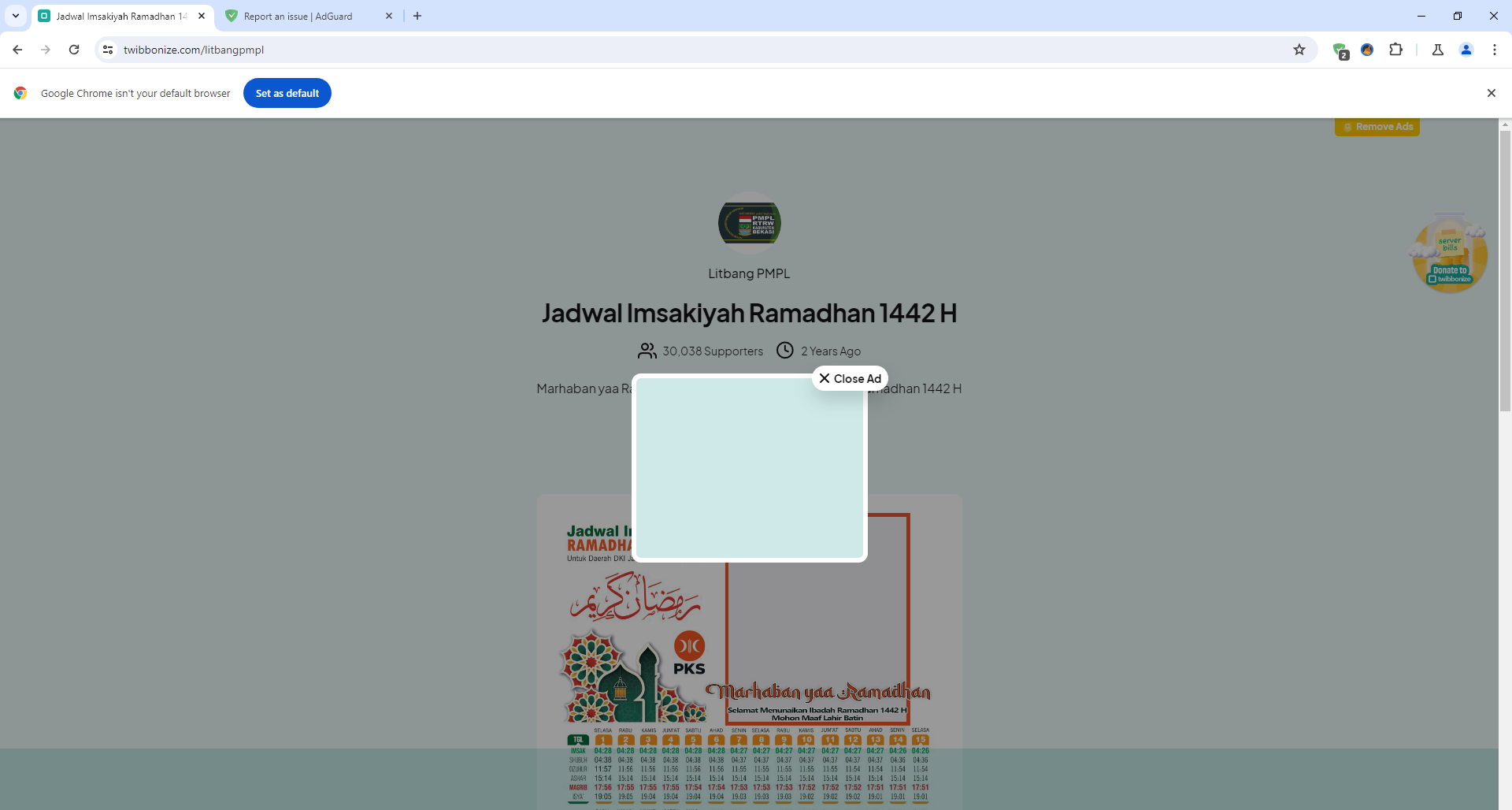This screenshot has height=810, width=1512.
Task: Click the clock icon beside 2 Years Ago
Action: (785, 351)
